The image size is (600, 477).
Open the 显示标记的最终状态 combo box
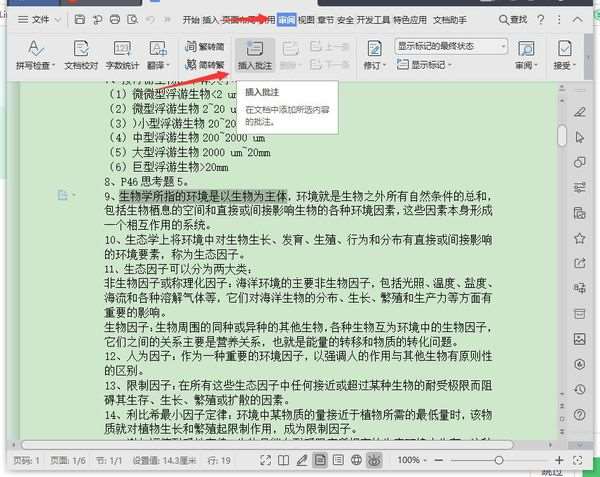click(x=451, y=46)
